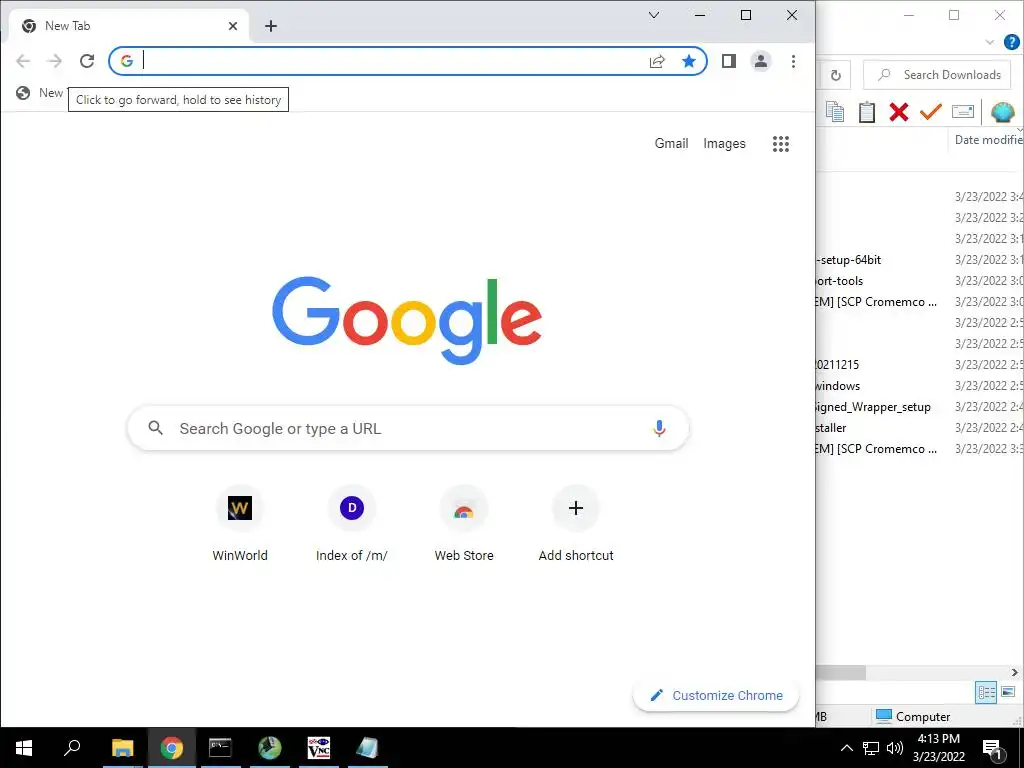Screen dimensions: 1024x768
Task: Reload the page with the refresh icon
Action: (x=87, y=61)
